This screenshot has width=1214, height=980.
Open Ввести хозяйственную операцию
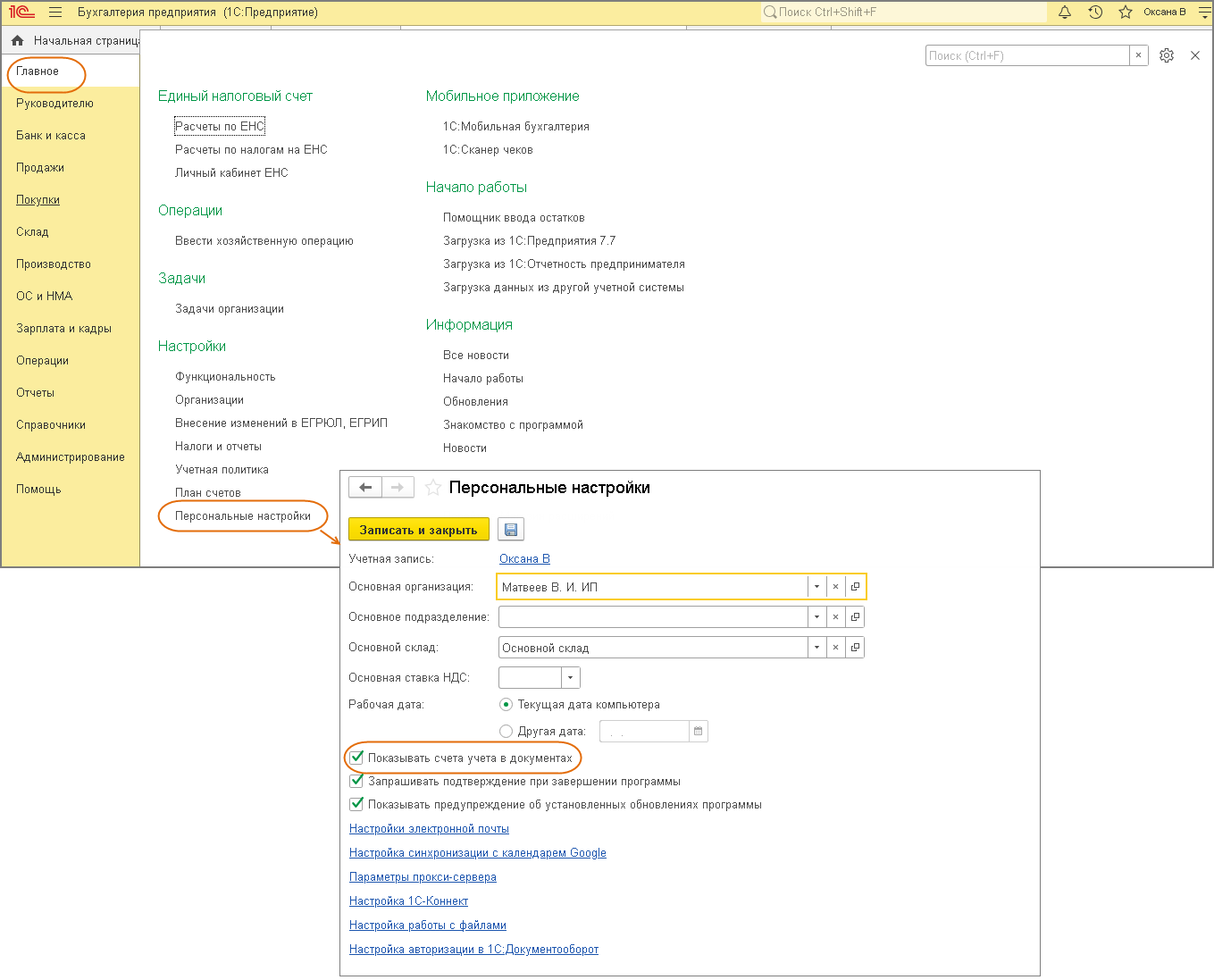(x=264, y=241)
